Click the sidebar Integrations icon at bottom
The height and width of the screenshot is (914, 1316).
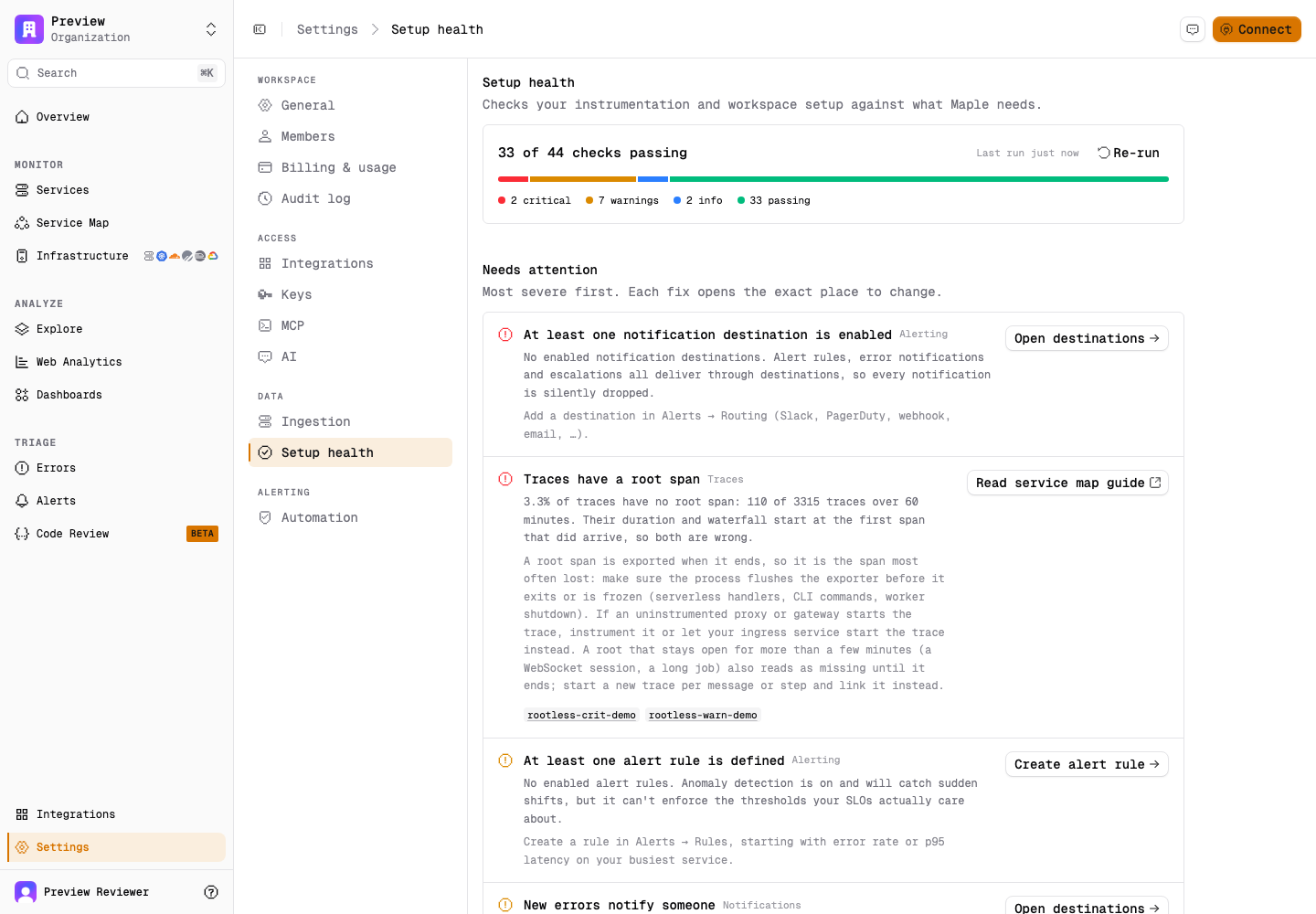click(22, 814)
